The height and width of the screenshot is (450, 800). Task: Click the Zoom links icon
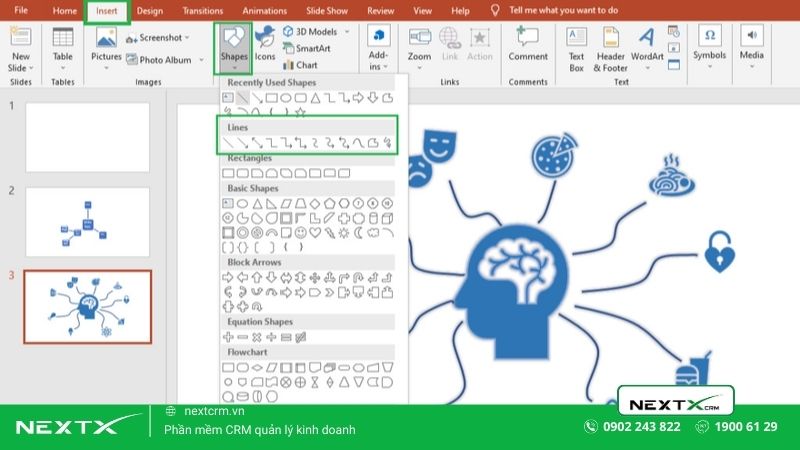(x=419, y=37)
